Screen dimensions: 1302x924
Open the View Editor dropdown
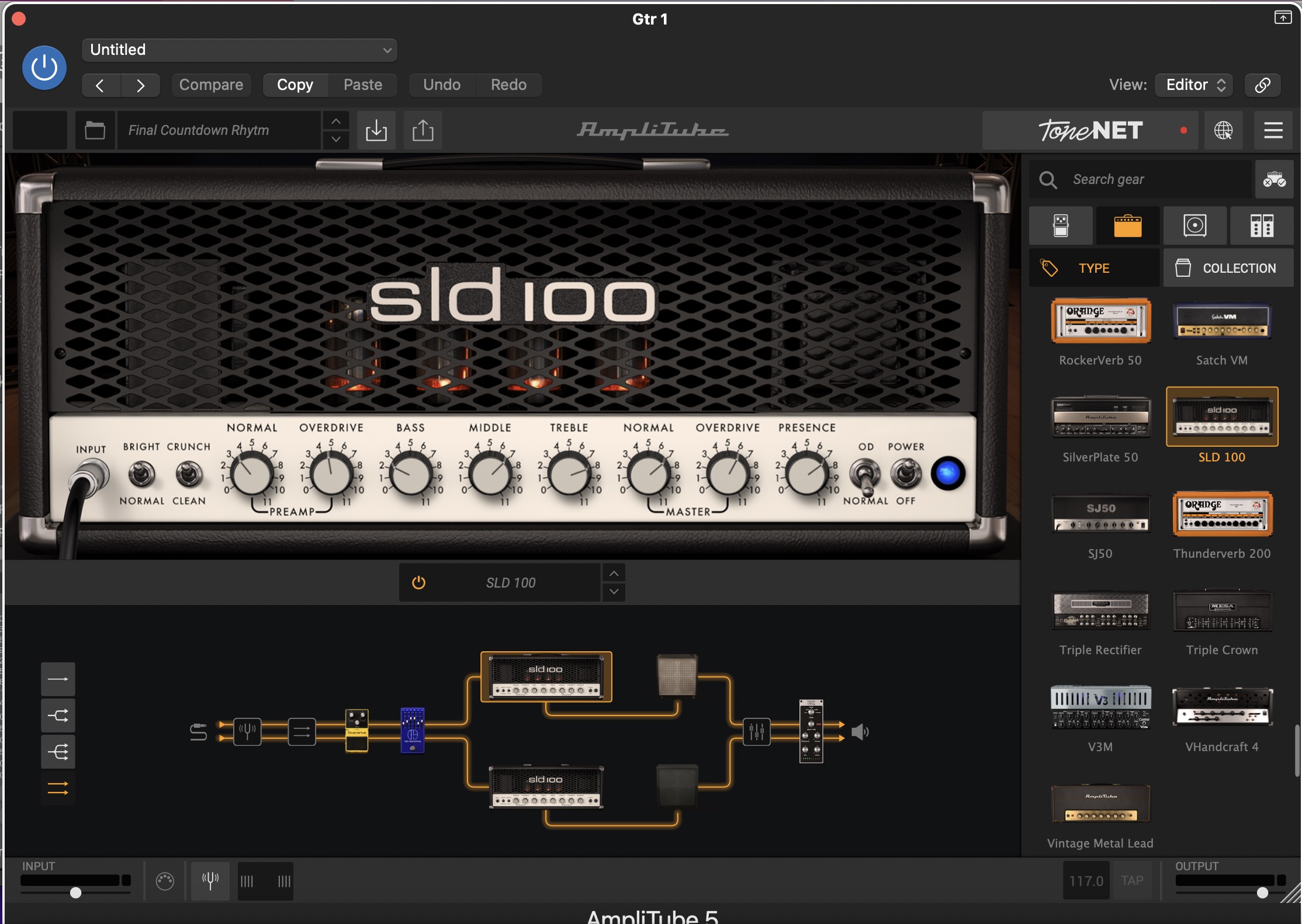(1194, 85)
